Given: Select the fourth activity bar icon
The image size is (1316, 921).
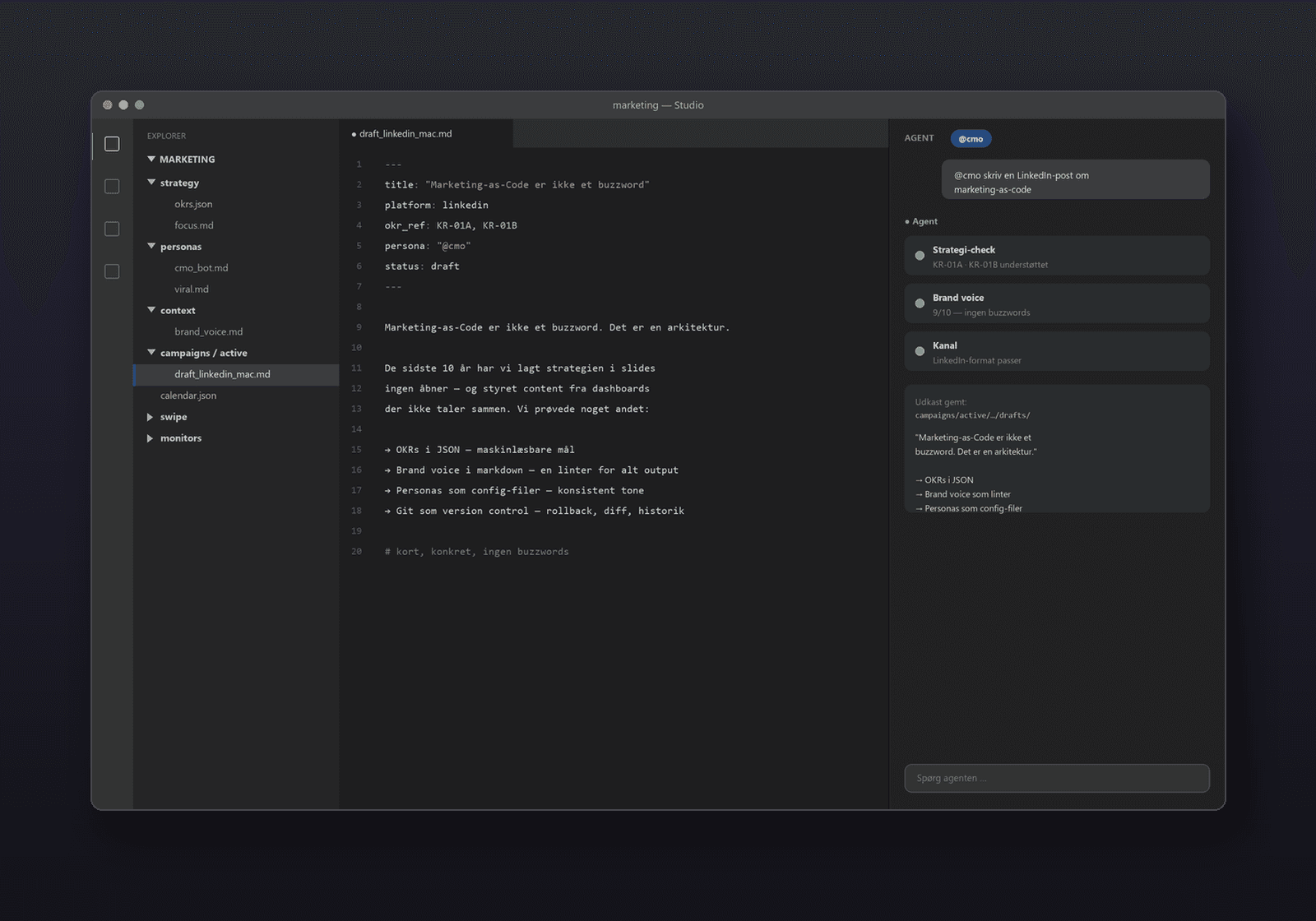Looking at the screenshot, I should 112,271.
